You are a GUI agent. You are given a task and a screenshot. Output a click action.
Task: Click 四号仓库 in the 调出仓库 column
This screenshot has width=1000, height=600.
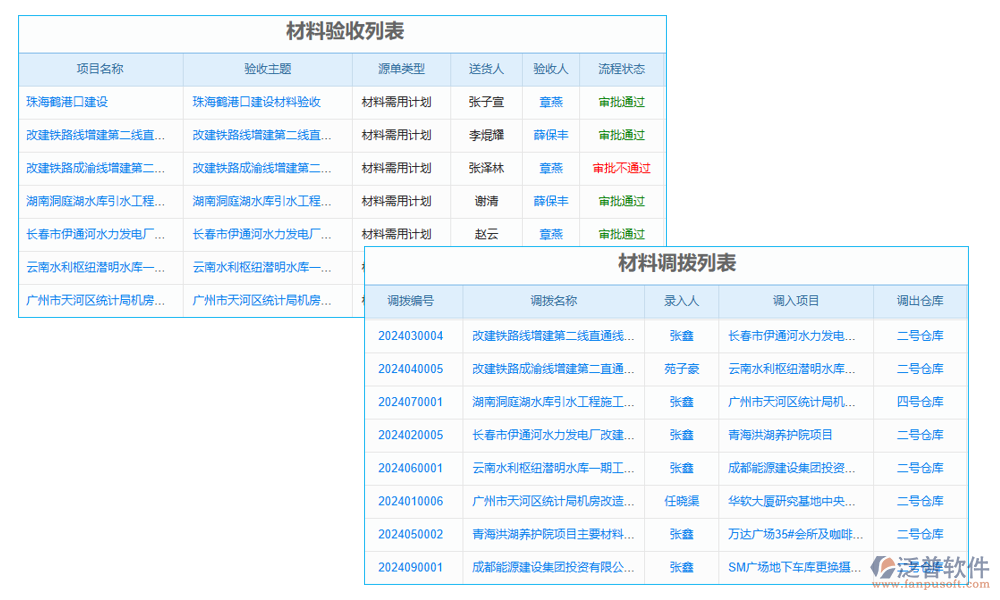coord(921,401)
